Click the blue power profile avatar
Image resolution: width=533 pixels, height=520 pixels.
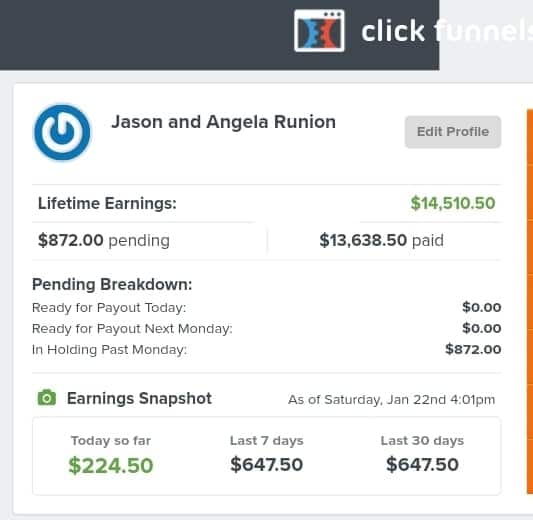62,132
